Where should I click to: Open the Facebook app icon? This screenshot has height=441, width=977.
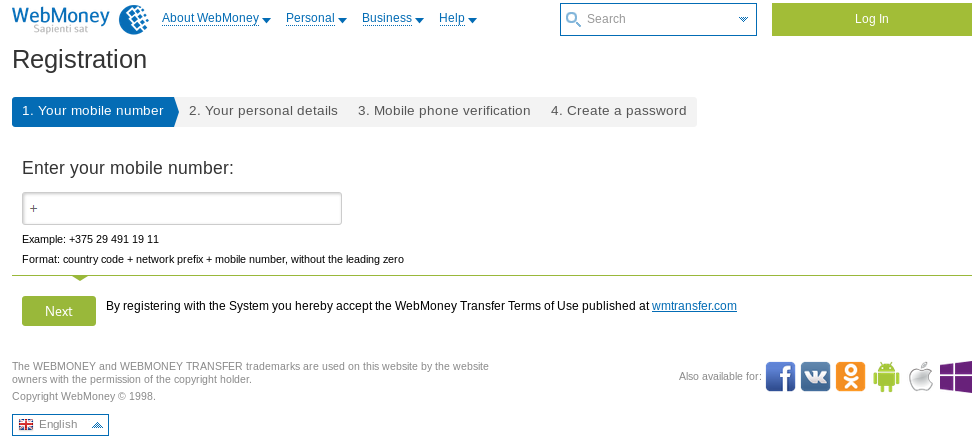[780, 376]
